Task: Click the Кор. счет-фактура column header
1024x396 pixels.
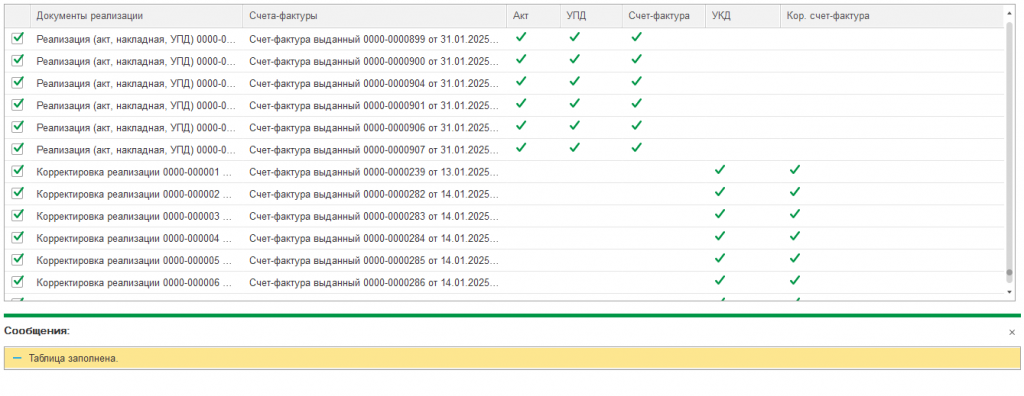Action: 891,16
